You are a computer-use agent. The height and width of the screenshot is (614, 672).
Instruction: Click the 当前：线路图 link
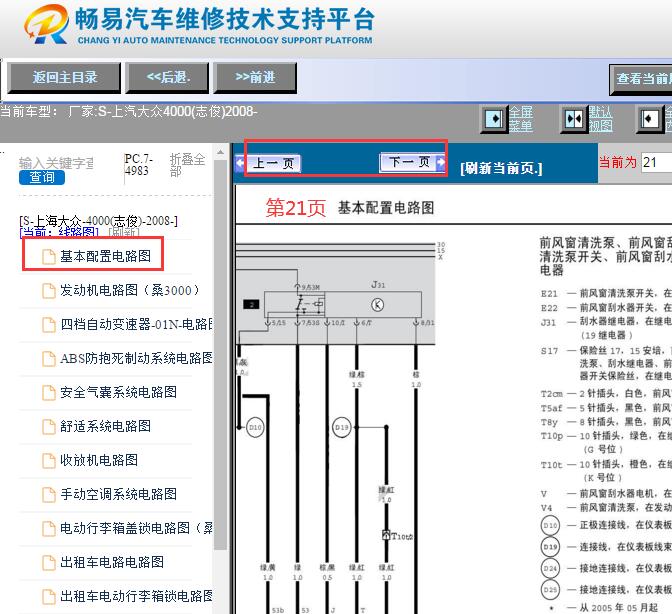(59, 232)
